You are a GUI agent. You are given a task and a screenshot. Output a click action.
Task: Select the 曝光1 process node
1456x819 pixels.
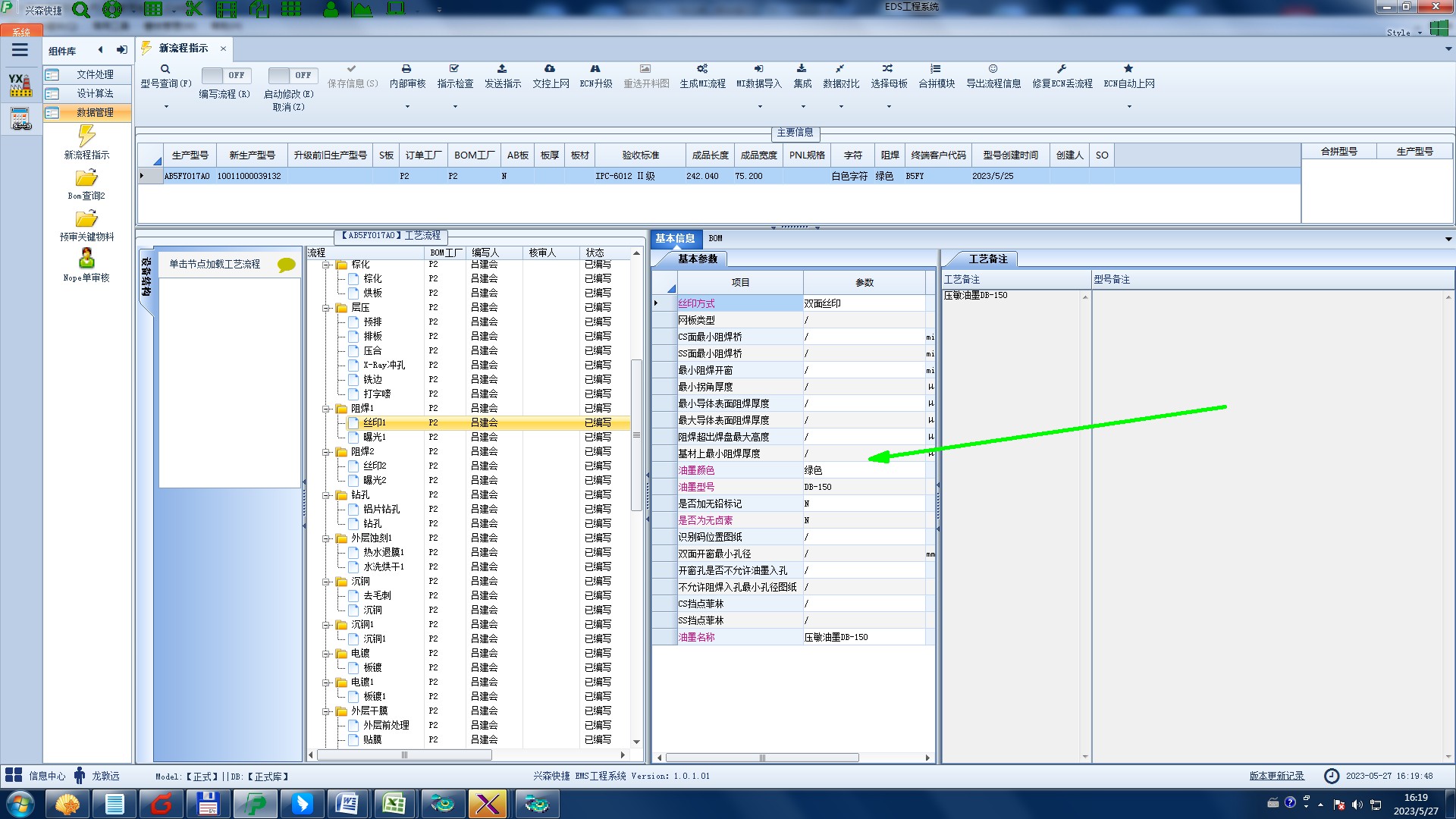[x=374, y=437]
